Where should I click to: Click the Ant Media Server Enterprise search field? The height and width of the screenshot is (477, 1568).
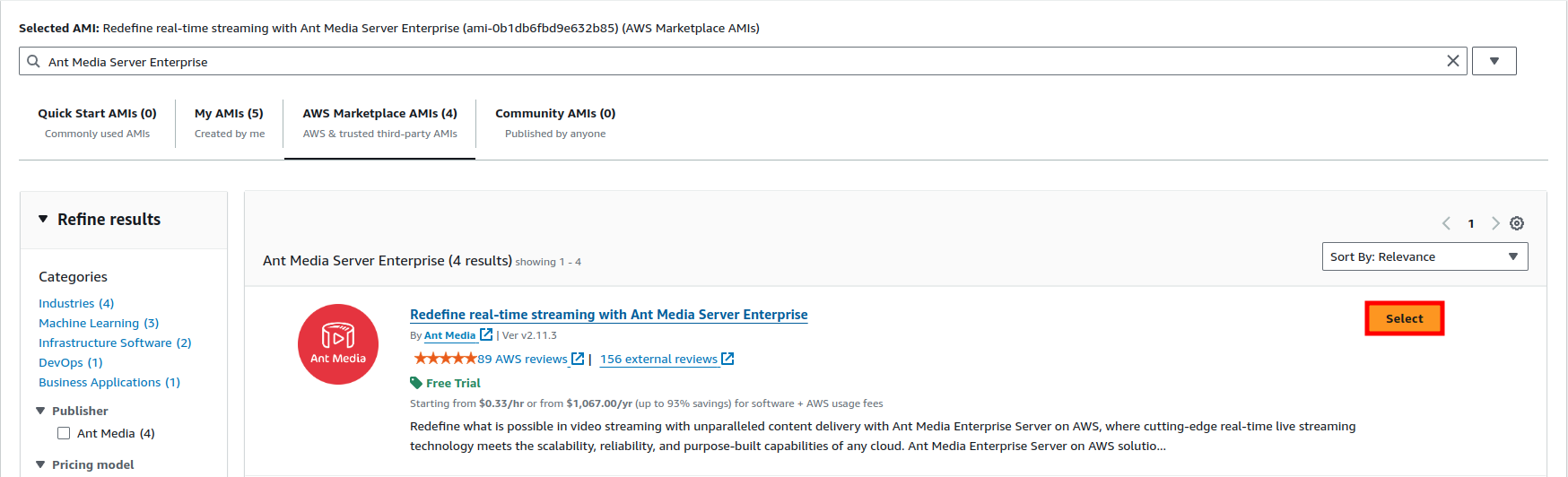click(743, 61)
